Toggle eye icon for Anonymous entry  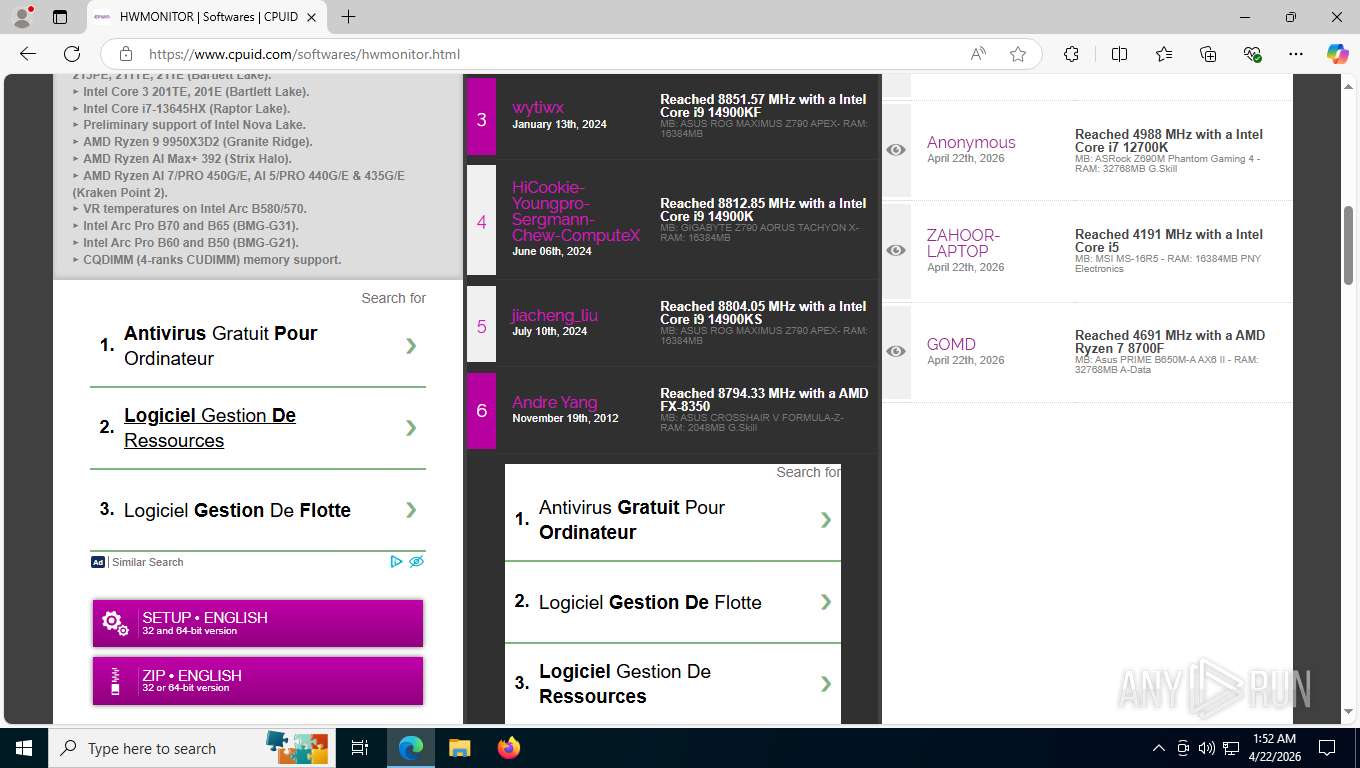click(896, 150)
